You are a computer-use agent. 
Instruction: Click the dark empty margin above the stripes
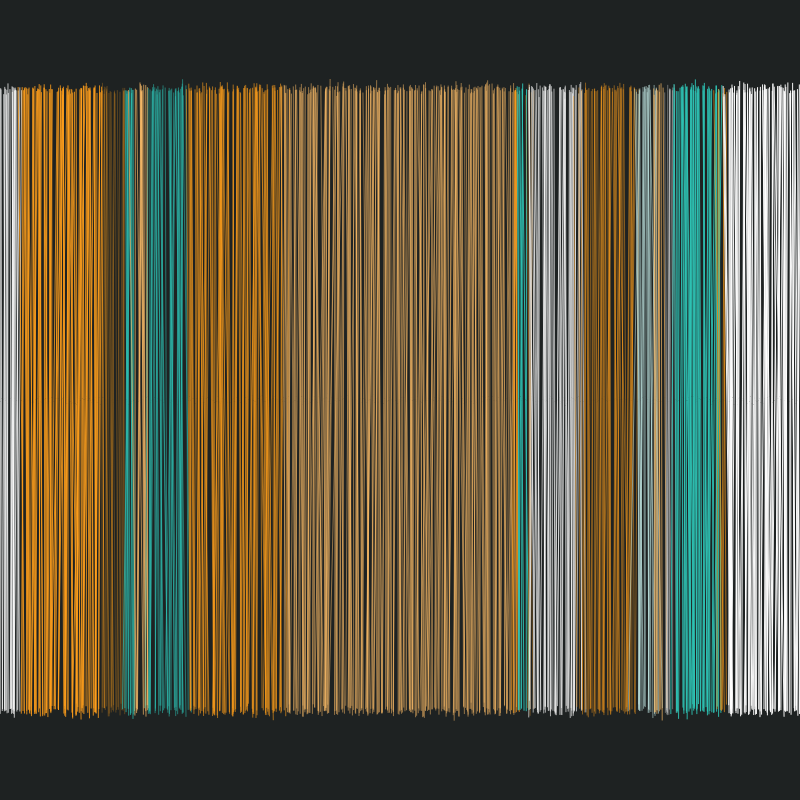click(400, 40)
